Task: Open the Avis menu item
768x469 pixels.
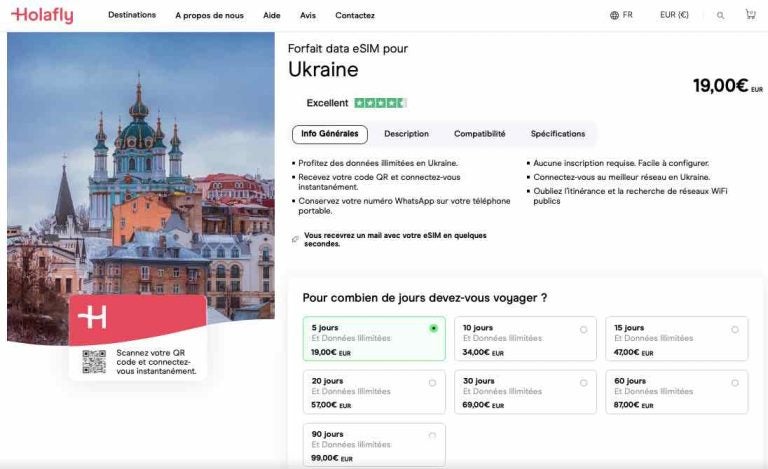Action: [308, 16]
